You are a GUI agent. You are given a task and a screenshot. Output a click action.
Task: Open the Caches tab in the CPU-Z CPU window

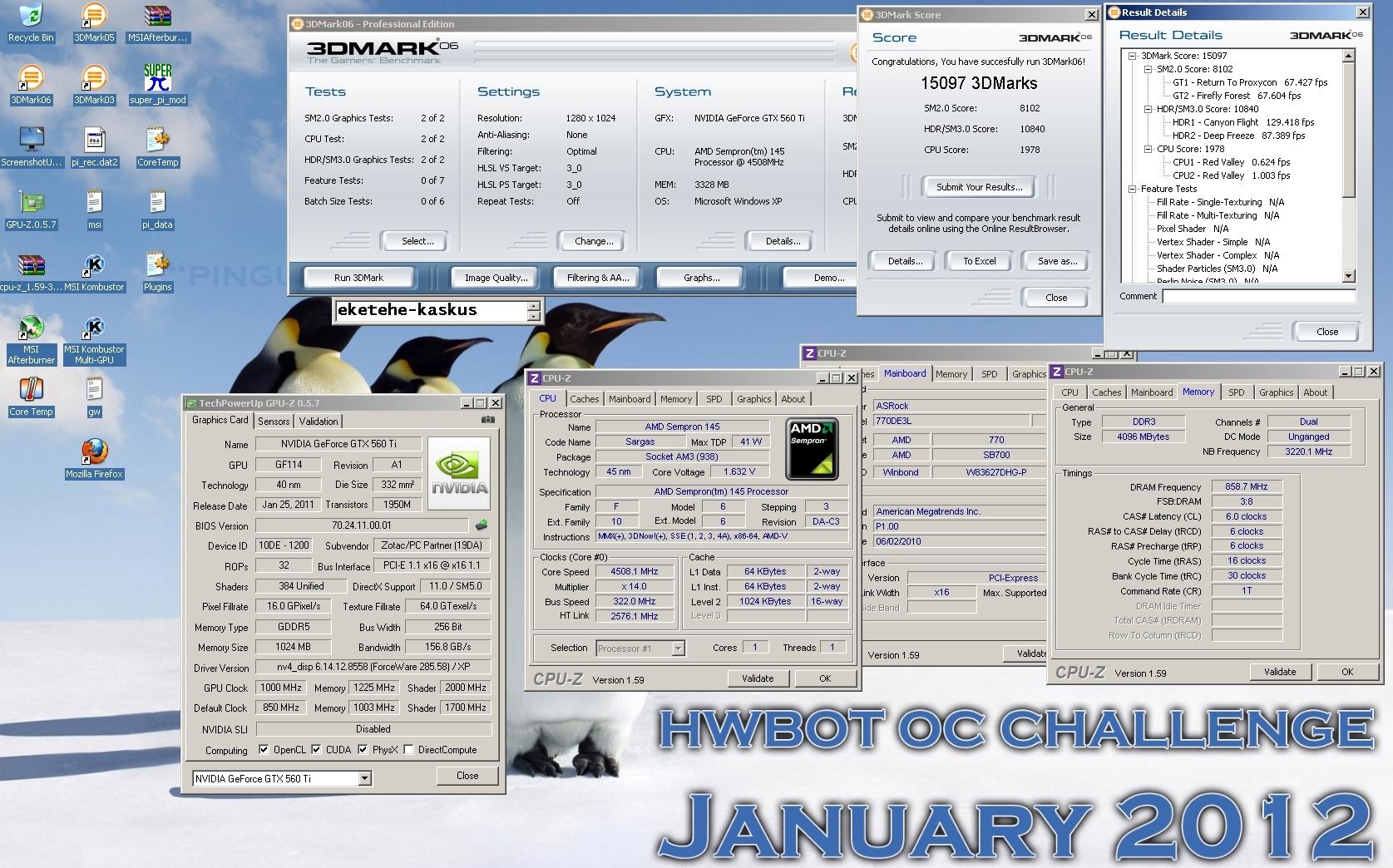[x=584, y=399]
